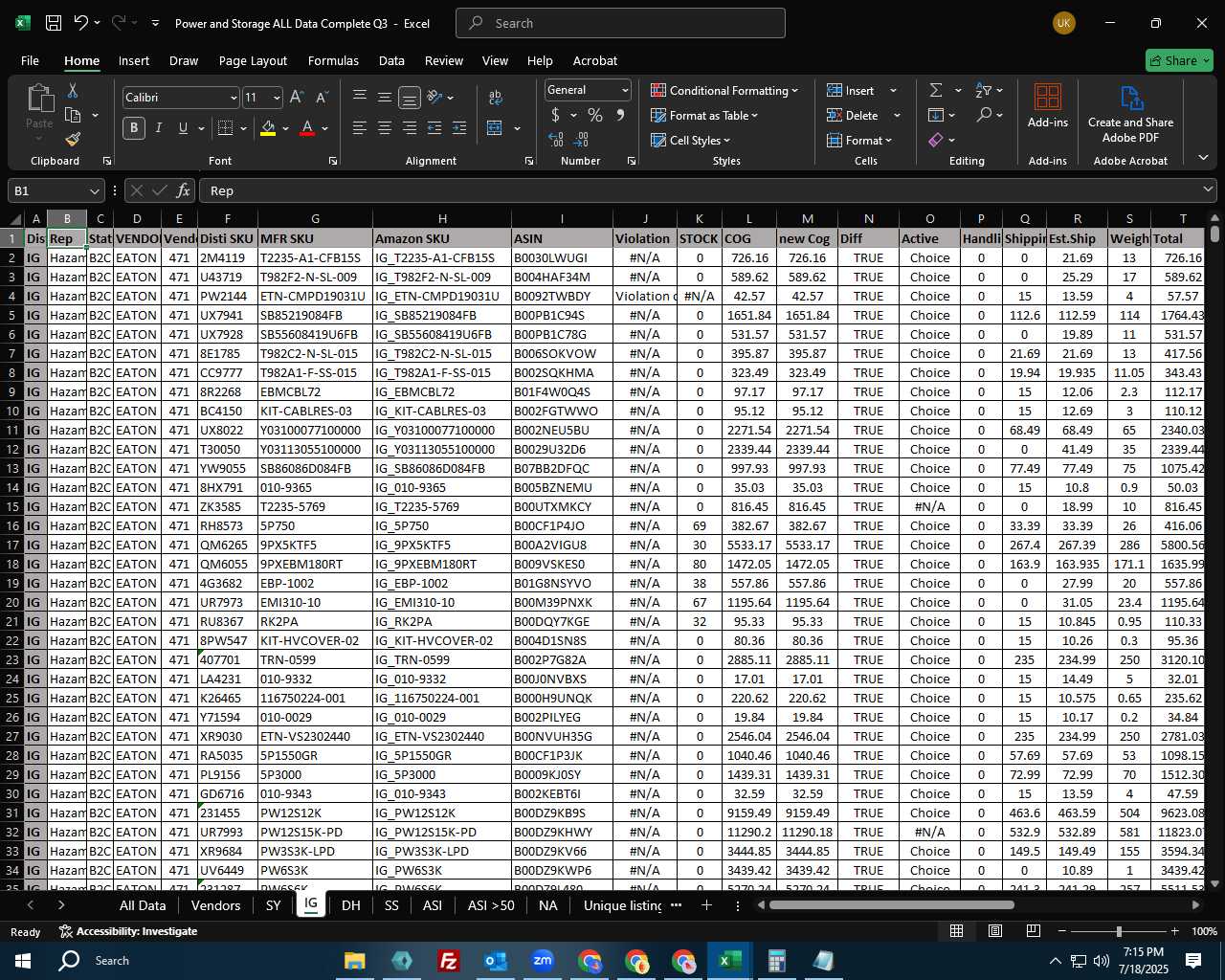Switch to Page Layout view in status bar
The width and height of the screenshot is (1225, 980).
pyautogui.click(x=995, y=931)
